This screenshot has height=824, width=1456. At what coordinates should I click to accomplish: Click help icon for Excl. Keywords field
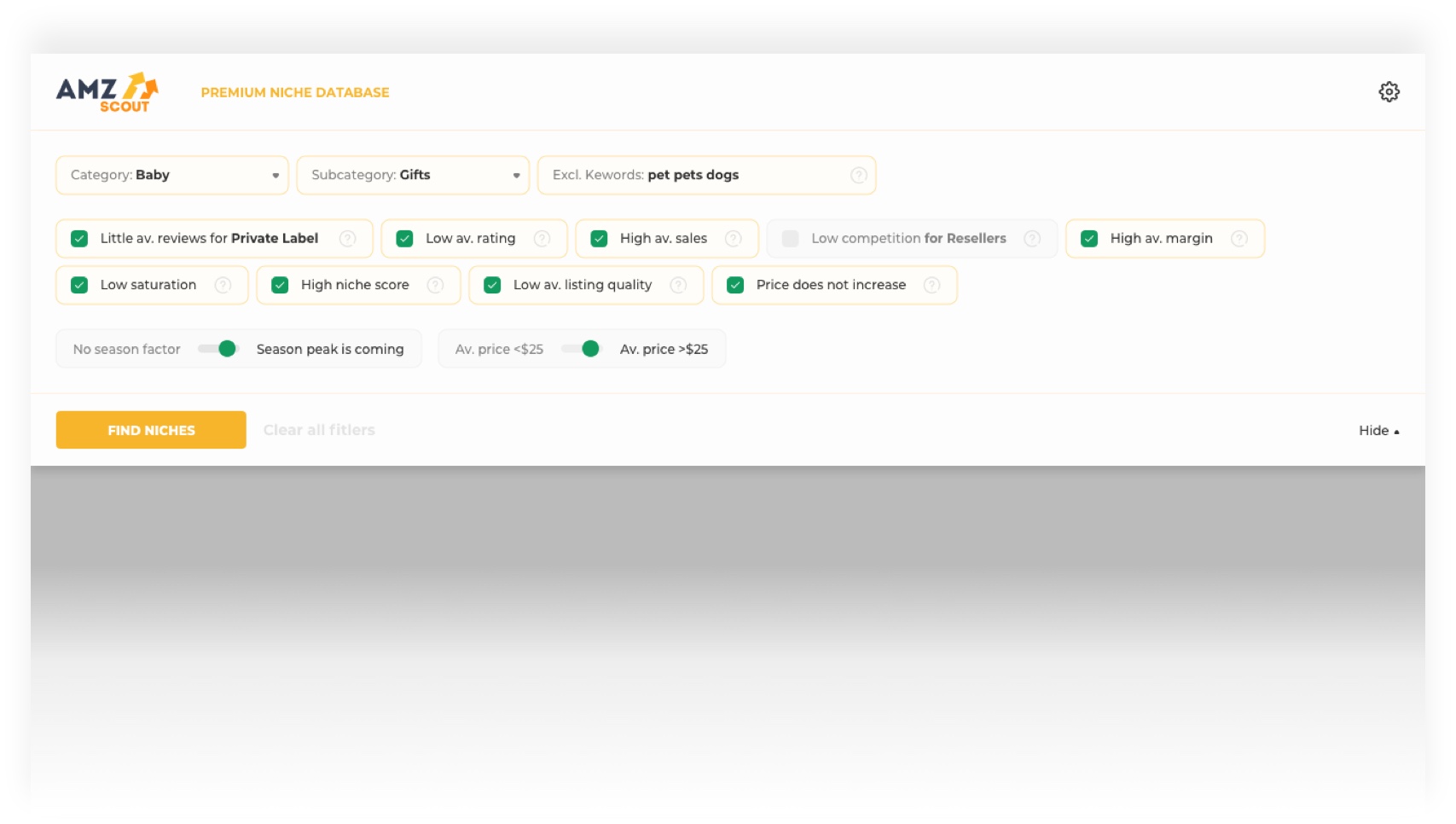click(858, 175)
